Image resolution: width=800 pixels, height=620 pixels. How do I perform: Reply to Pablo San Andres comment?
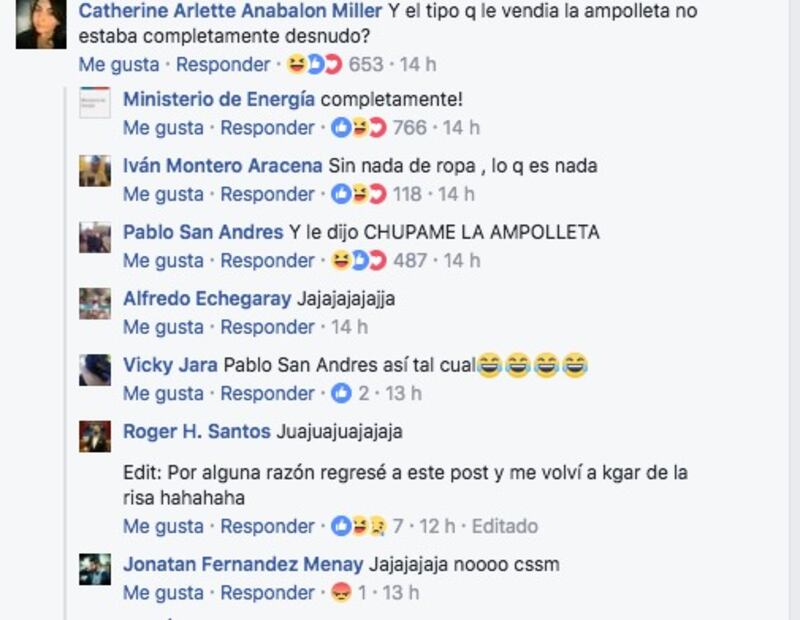click(267, 261)
